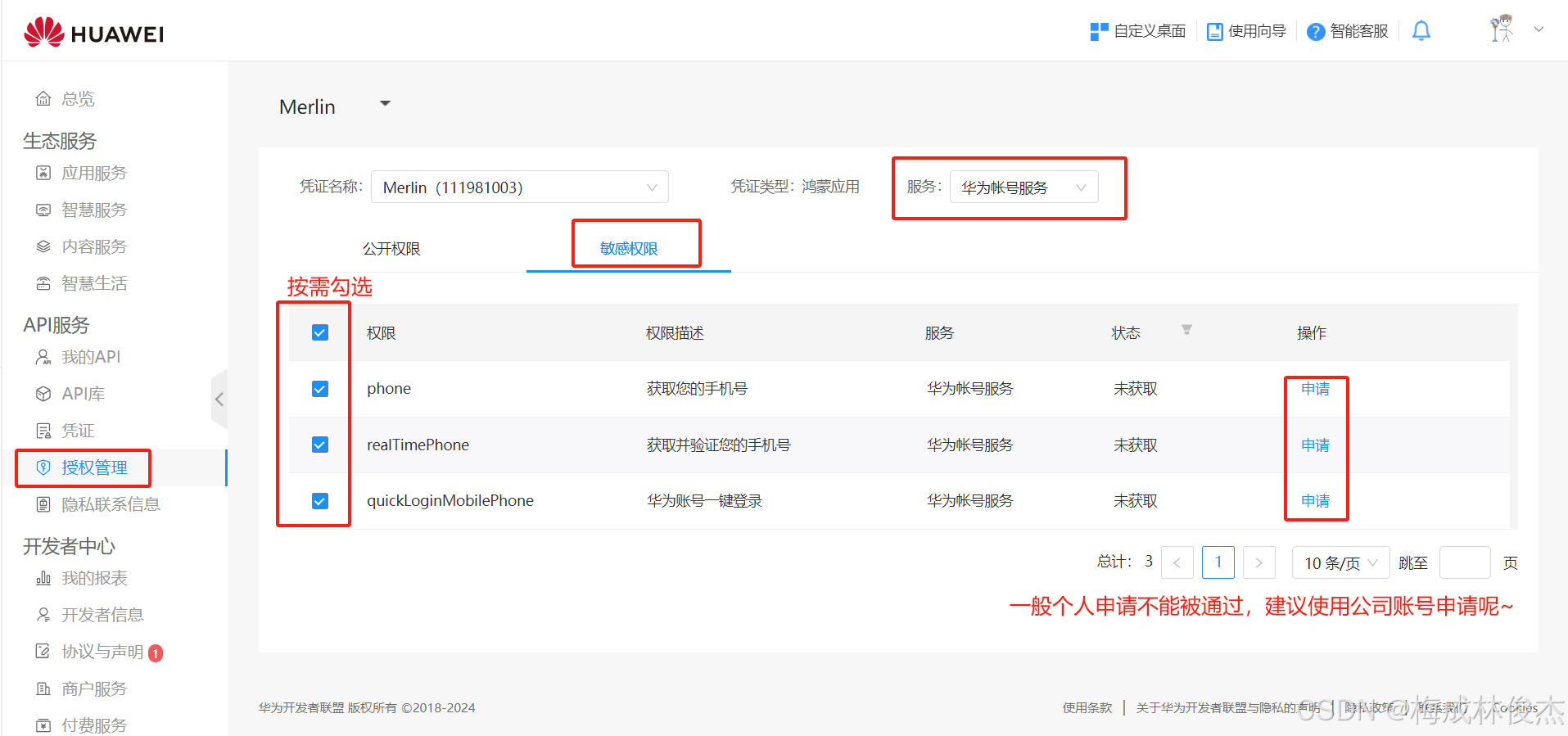This screenshot has width=1568, height=736.
Task: Open the smart customer service question icon
Action: coord(1316,31)
